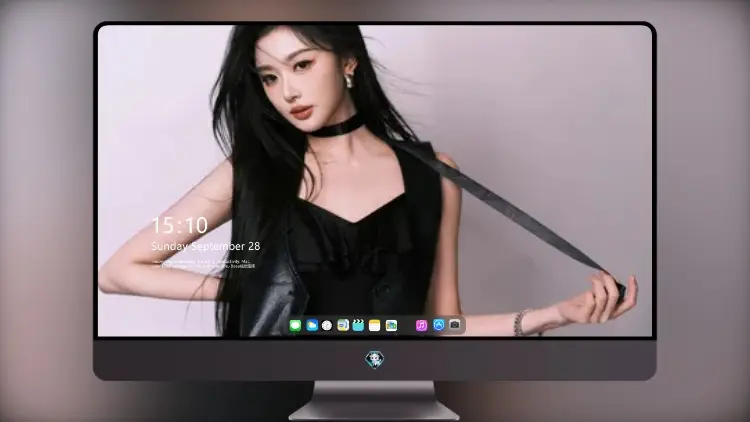Open the teal clapperboard video app
This screenshot has width=750, height=422.
pos(358,325)
